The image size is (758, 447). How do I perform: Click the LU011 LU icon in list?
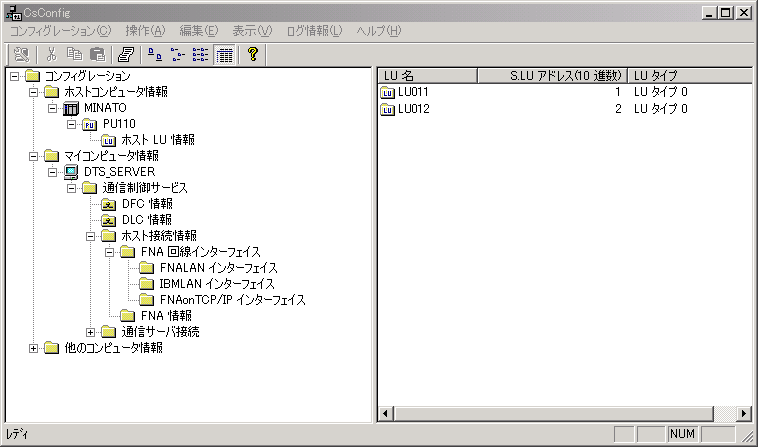pyautogui.click(x=388, y=92)
